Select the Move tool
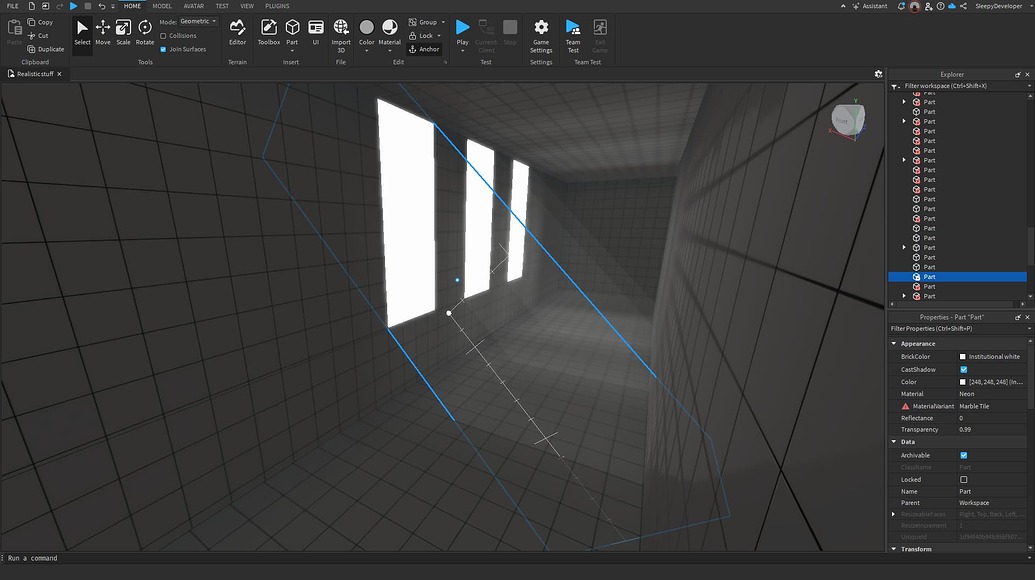This screenshot has height=580, width=1035. point(102,31)
